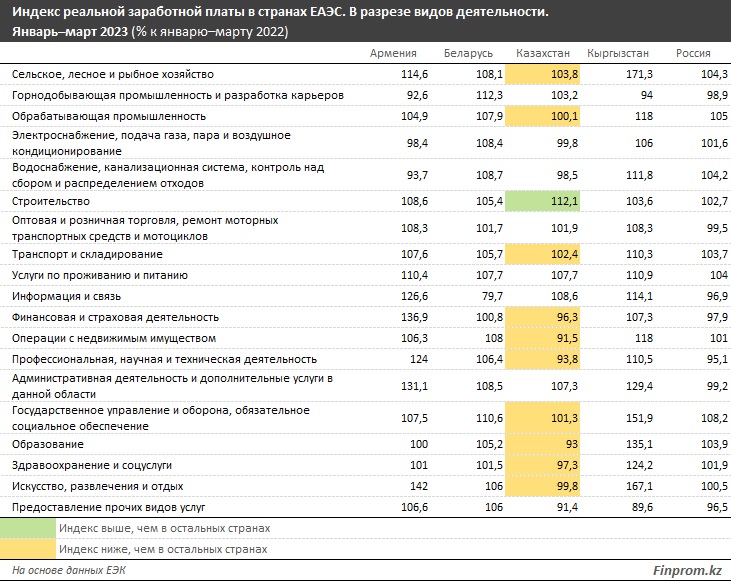Select the Россия column header
731x581 pixels.
point(693,53)
